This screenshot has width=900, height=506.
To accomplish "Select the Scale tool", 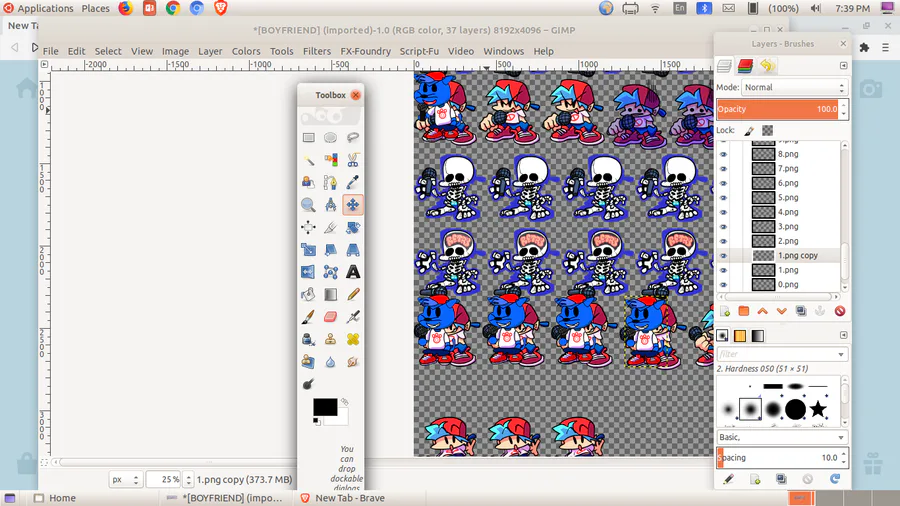I will [x=308, y=250].
